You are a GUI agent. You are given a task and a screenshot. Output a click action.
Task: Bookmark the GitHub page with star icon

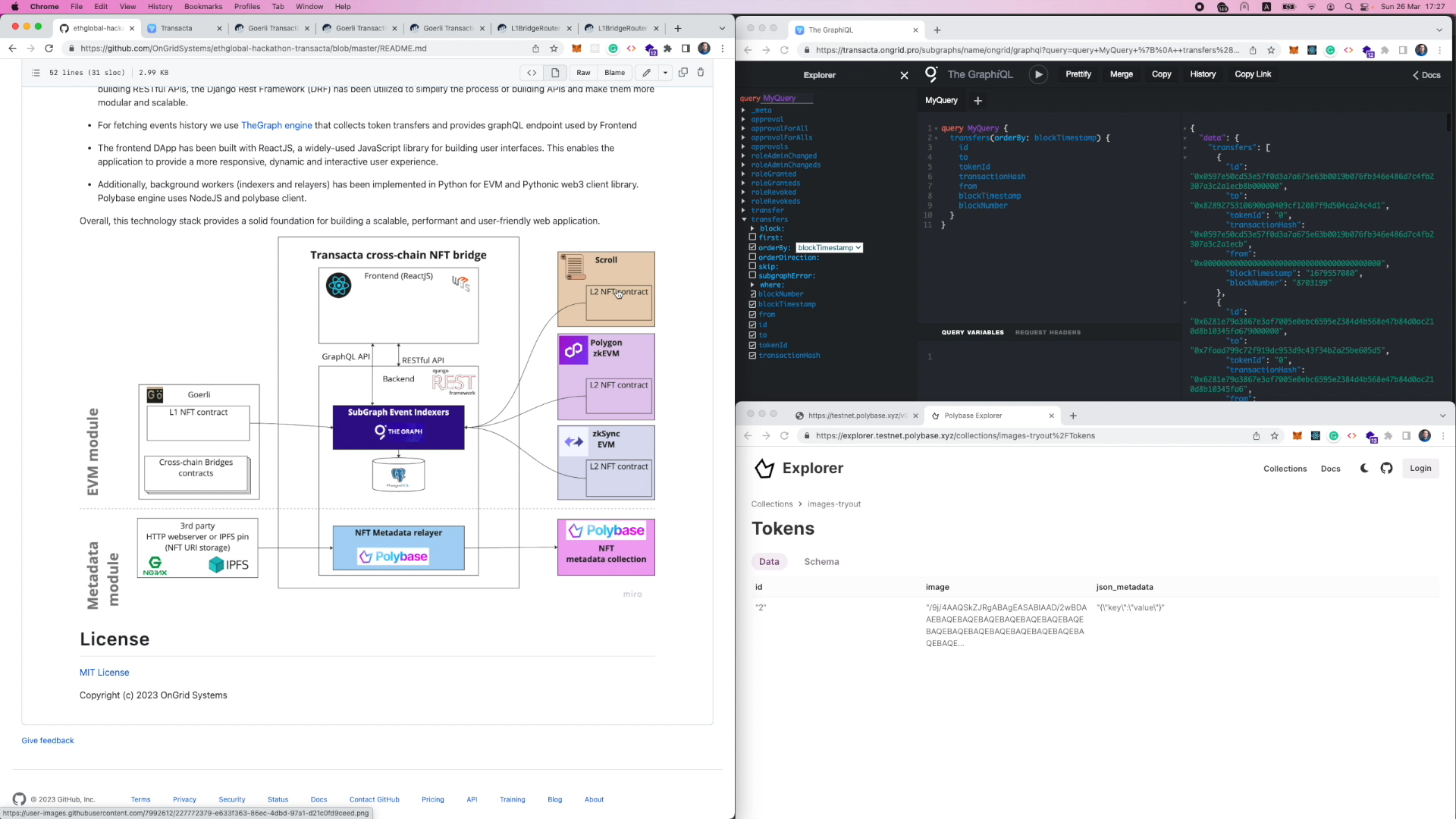click(554, 49)
